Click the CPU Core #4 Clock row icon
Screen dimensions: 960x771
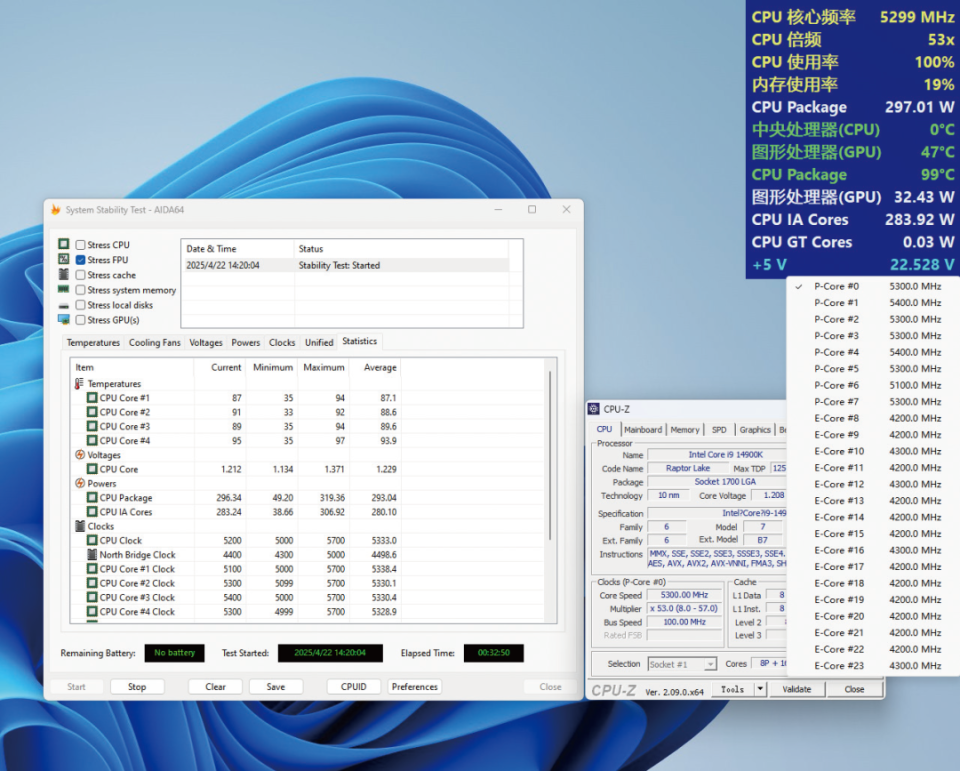[x=92, y=612]
